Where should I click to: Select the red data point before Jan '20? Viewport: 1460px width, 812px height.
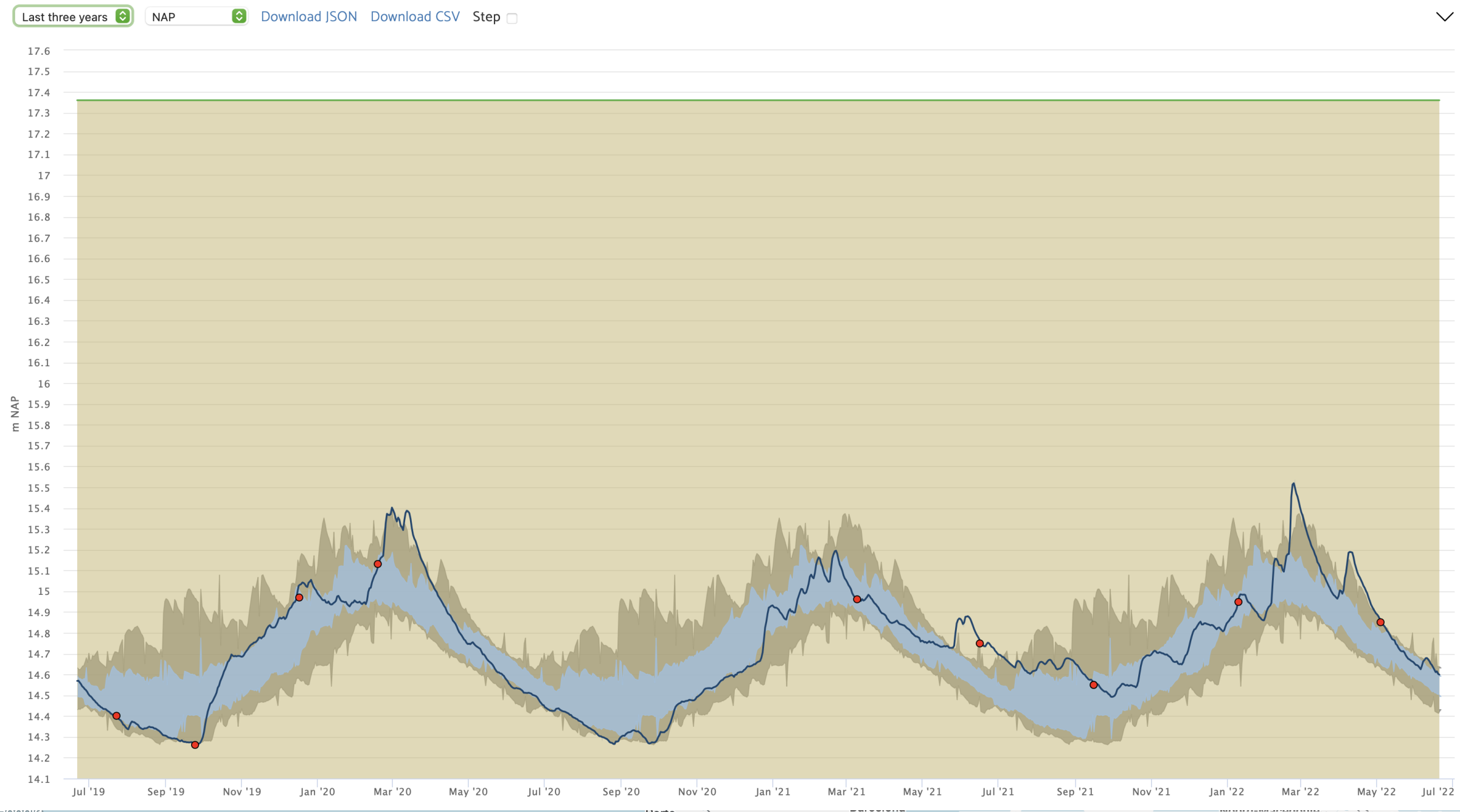[299, 598]
